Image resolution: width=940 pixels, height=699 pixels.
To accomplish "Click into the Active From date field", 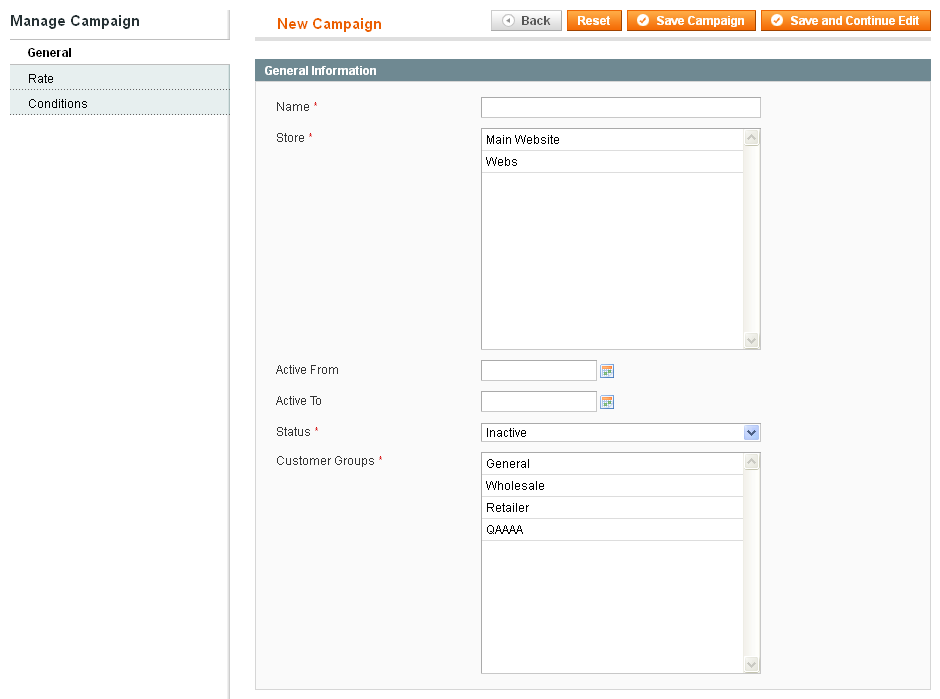I will click(x=538, y=370).
